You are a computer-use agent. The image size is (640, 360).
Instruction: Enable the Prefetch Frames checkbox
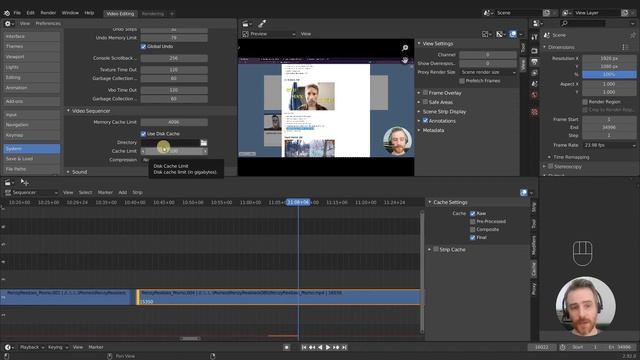462,81
